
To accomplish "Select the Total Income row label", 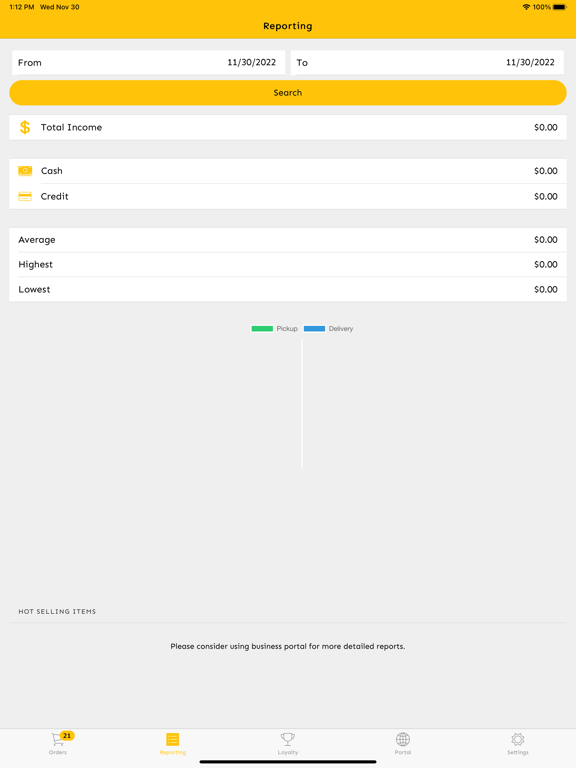I will tap(72, 127).
